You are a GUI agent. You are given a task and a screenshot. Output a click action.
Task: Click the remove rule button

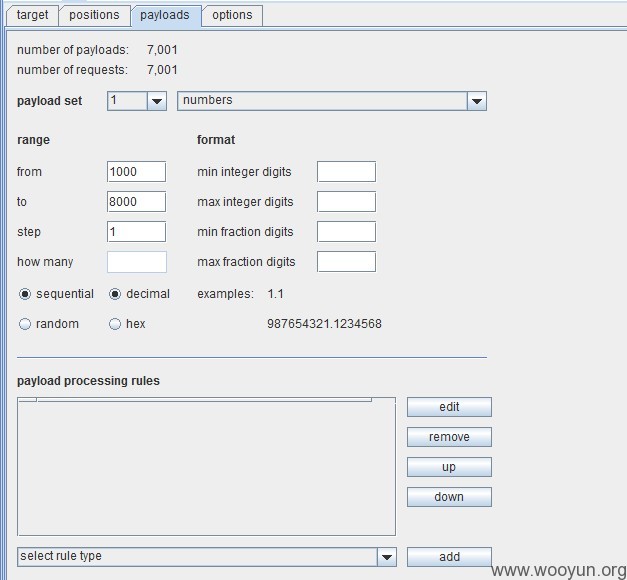coord(449,437)
